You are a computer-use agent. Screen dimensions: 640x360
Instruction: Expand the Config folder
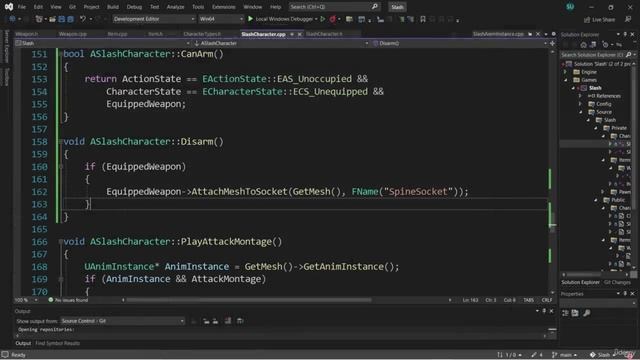click(x=580, y=104)
